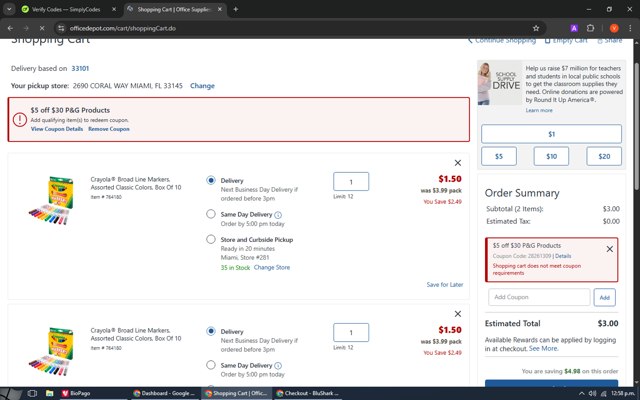Select Same Day Delivery for second item
This screenshot has height=400, width=640.
click(211, 365)
